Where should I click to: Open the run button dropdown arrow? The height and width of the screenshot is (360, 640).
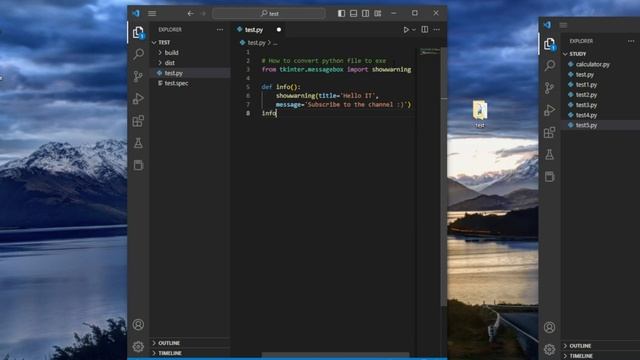[414, 30]
